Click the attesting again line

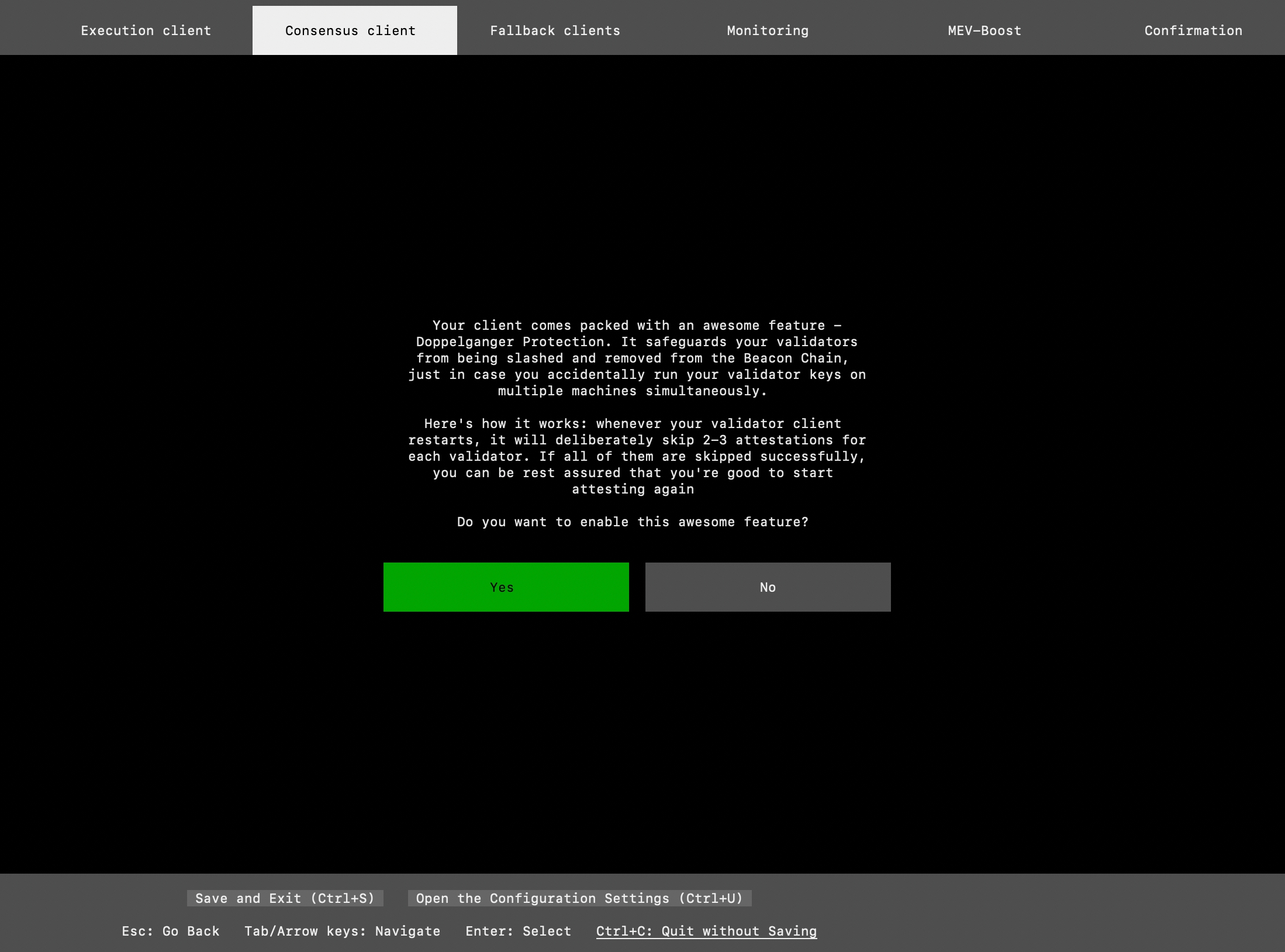[633, 489]
